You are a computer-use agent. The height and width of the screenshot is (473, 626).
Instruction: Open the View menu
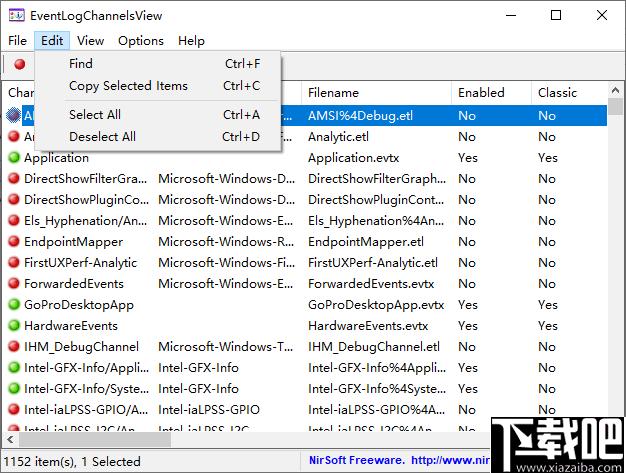(x=91, y=41)
